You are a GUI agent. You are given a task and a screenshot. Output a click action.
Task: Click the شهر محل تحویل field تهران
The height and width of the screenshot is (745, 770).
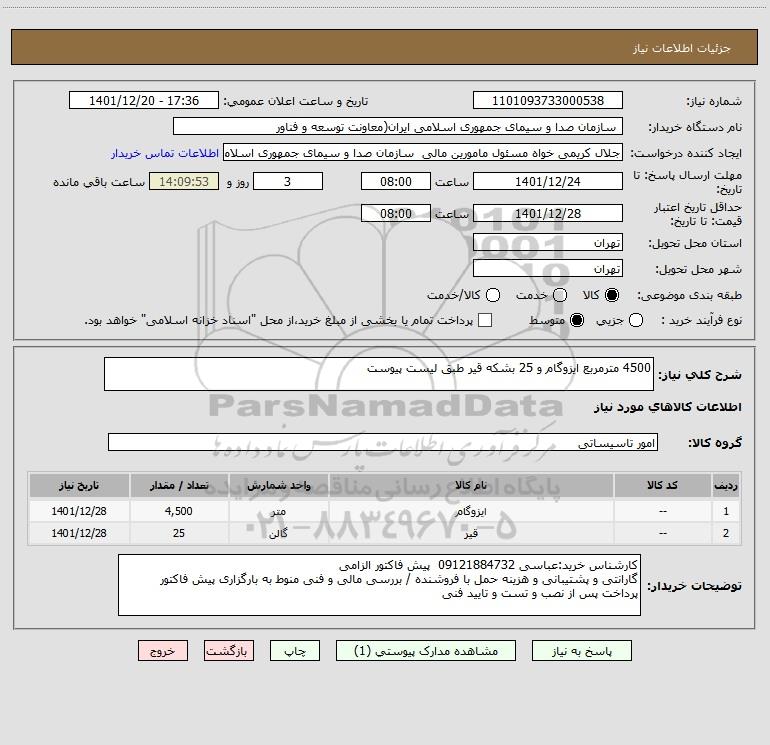[548, 269]
